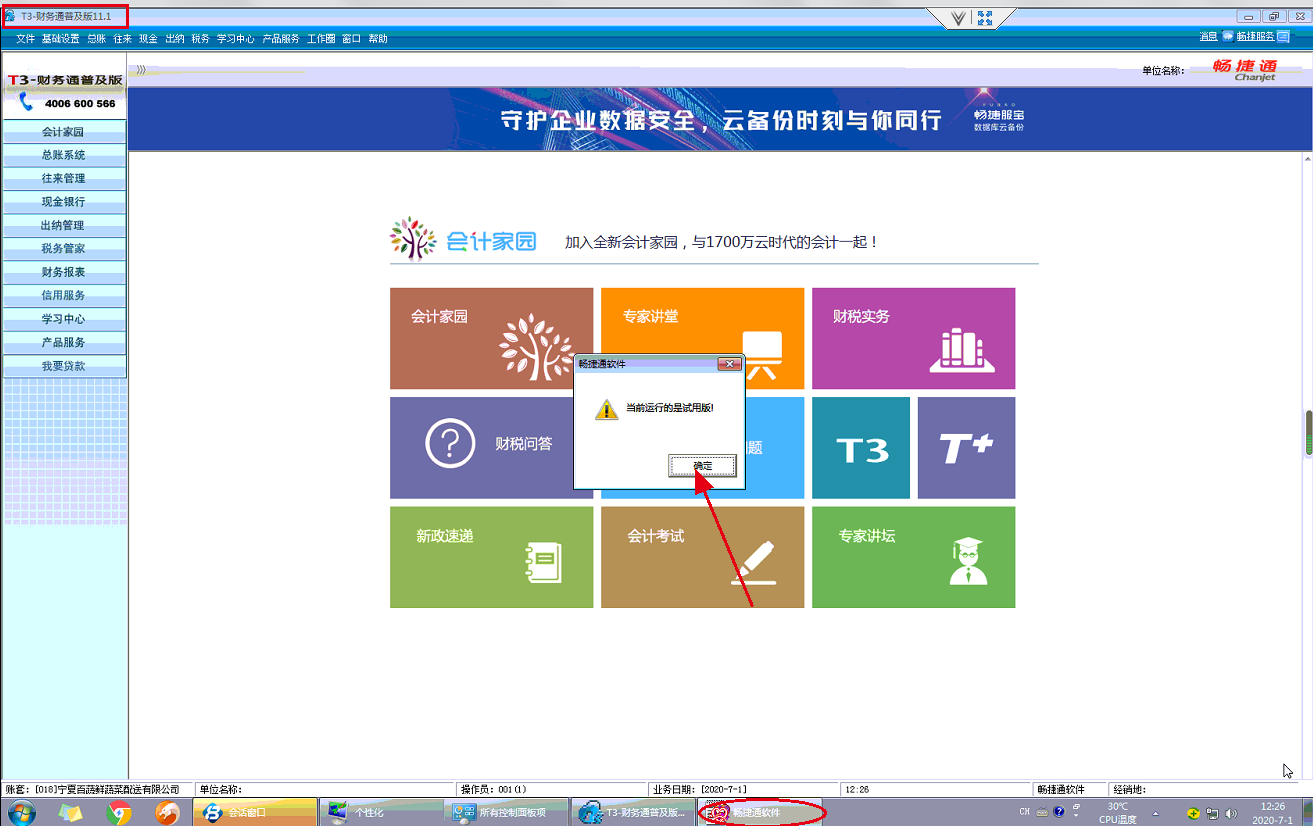Open the 新政速递 notebook tile
This screenshot has width=1313, height=826.
pos(491,557)
